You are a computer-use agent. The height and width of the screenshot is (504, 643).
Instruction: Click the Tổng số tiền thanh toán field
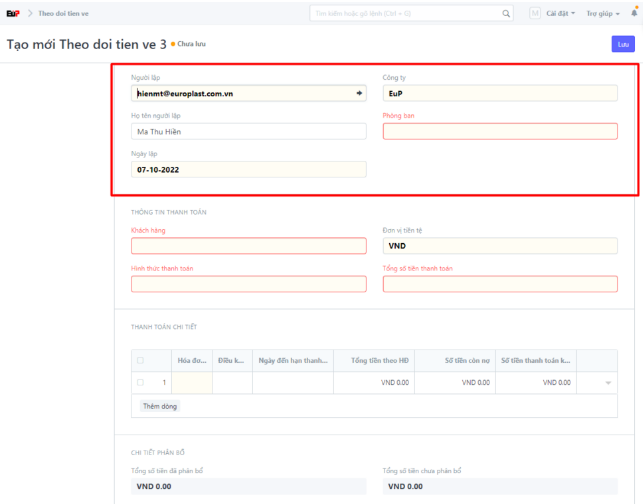[500, 284]
